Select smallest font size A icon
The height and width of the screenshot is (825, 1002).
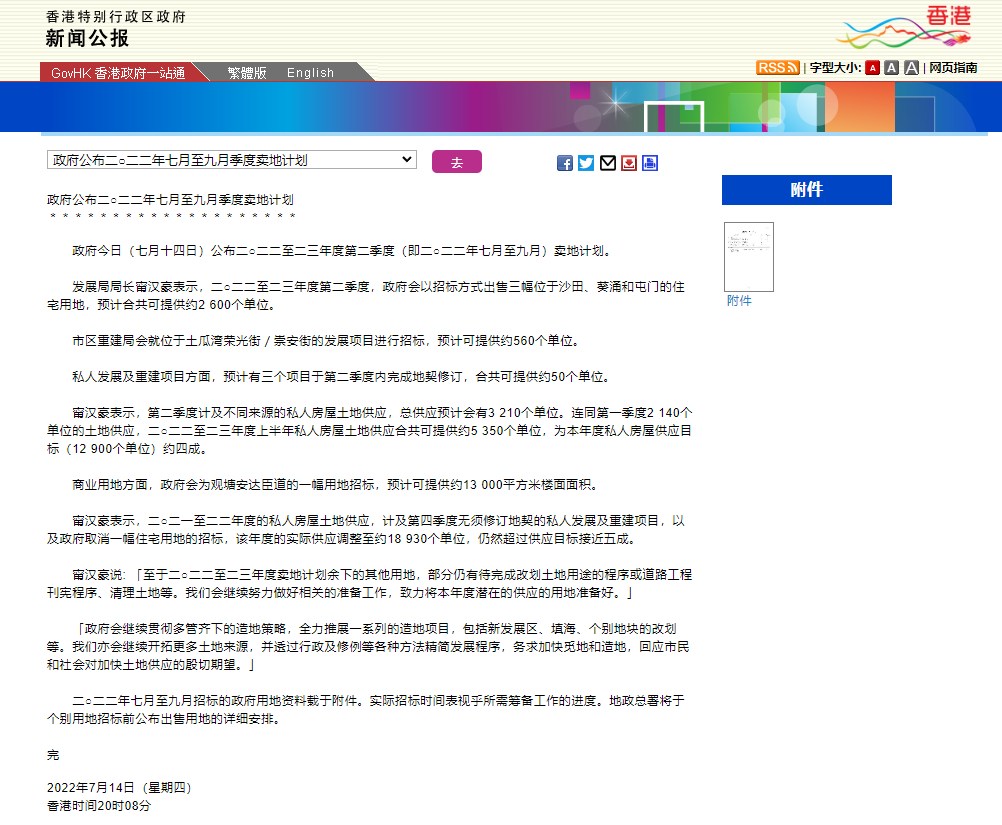coord(872,68)
